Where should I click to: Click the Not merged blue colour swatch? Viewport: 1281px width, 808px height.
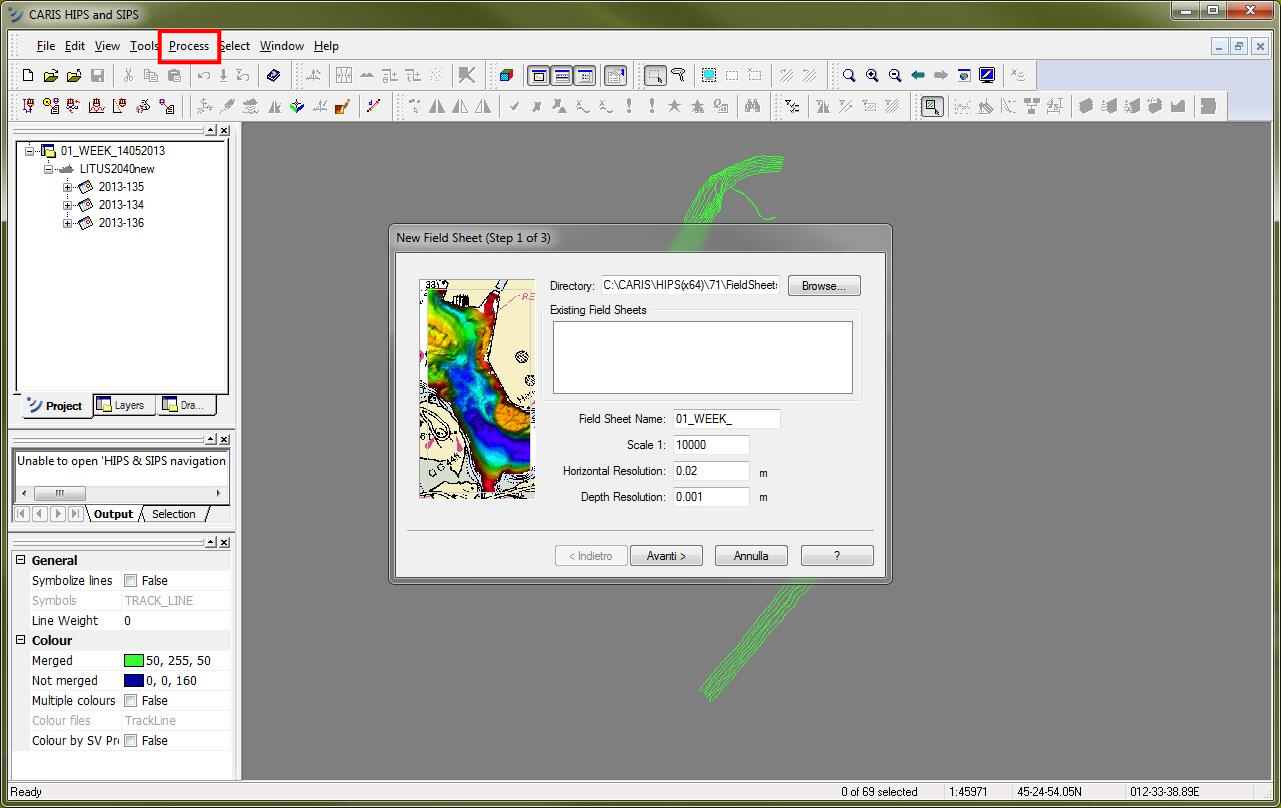(x=134, y=681)
